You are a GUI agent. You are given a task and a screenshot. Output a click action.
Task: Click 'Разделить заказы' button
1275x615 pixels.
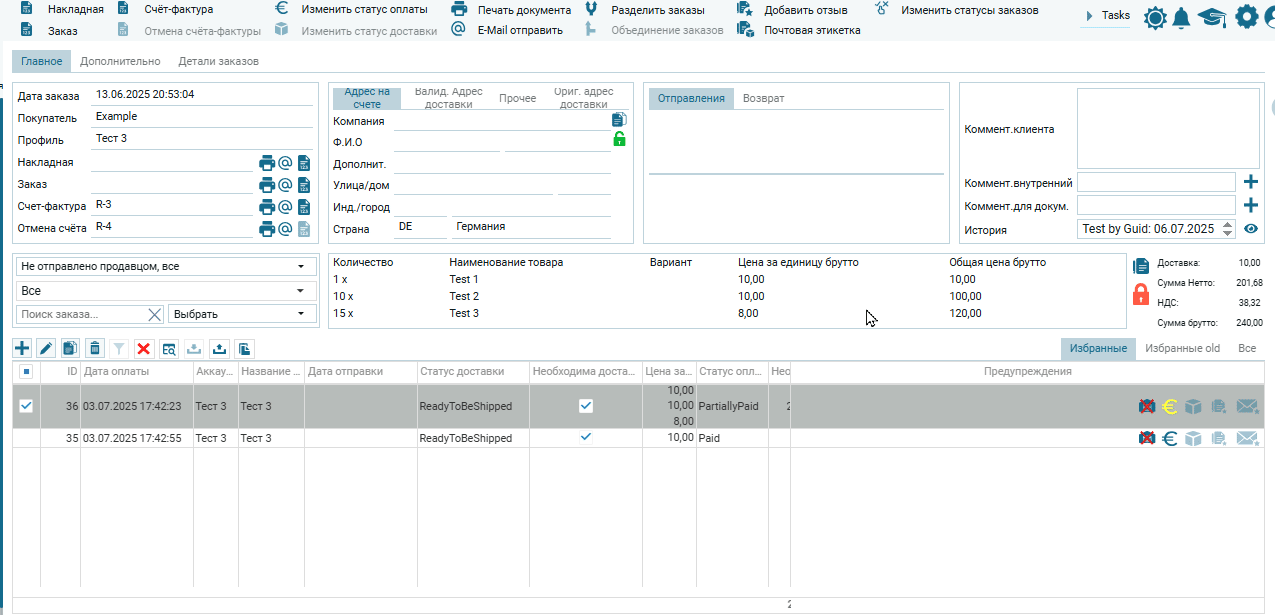tap(657, 10)
